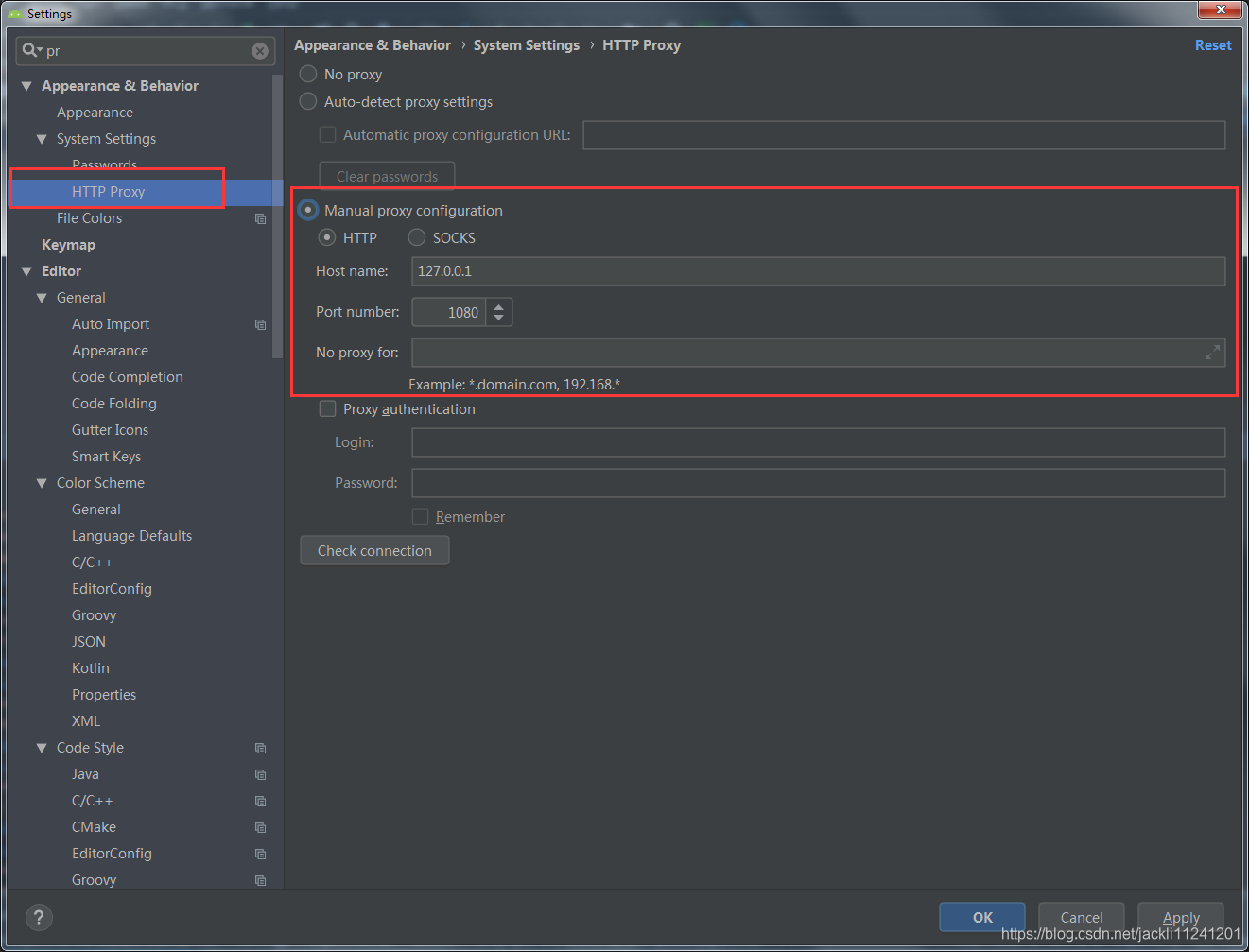Collapse the System Settings tree node
Viewport: 1249px width, 952px height.
pos(42,139)
